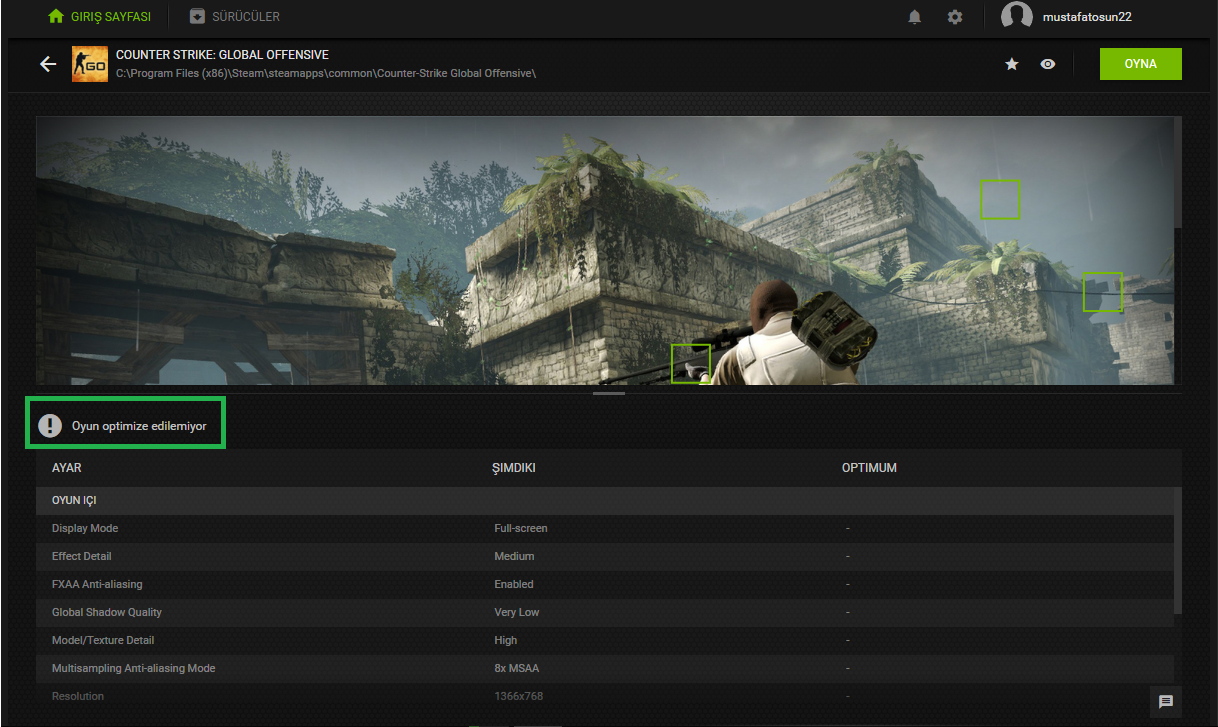Click the user avatar picture

click(1017, 16)
